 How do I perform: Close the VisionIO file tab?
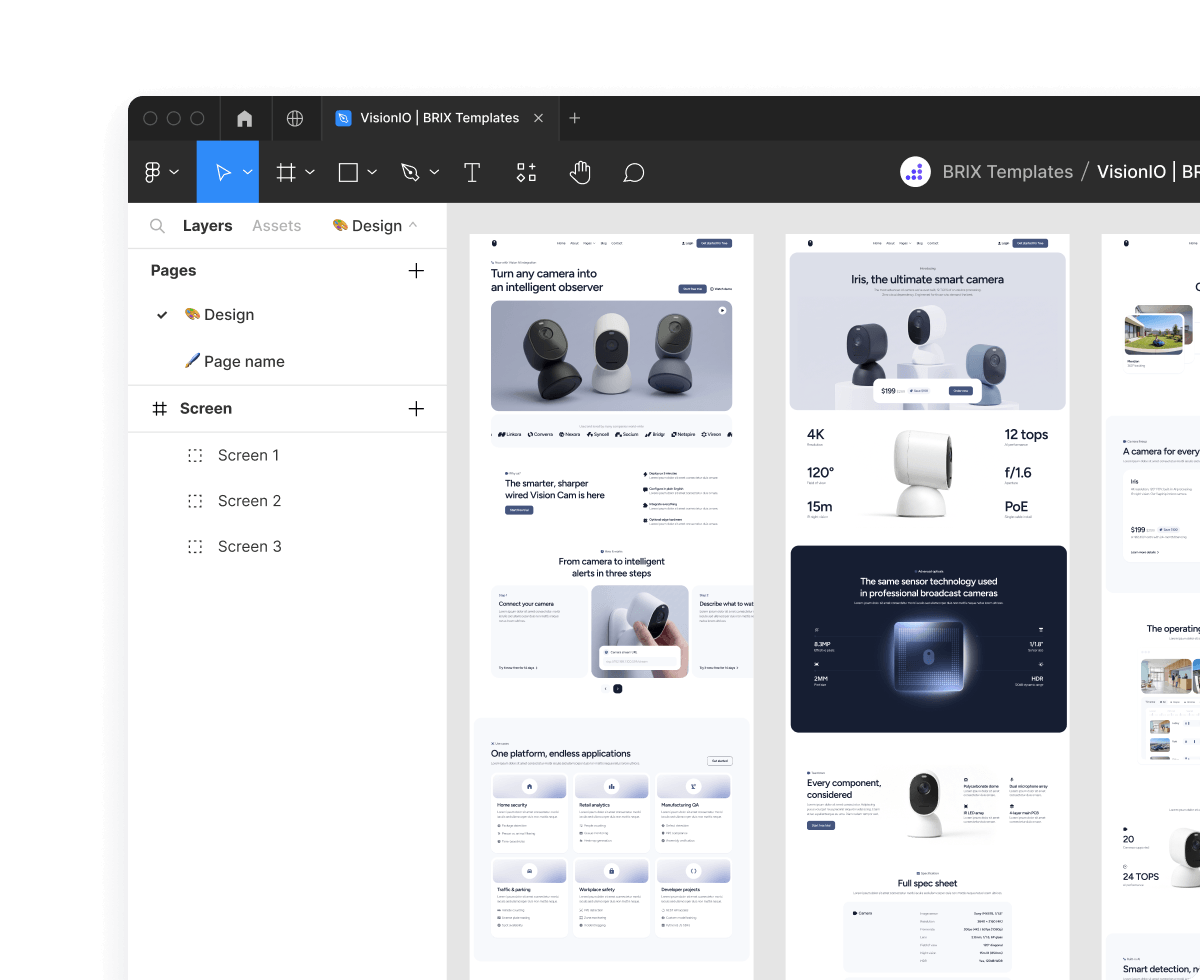click(538, 118)
